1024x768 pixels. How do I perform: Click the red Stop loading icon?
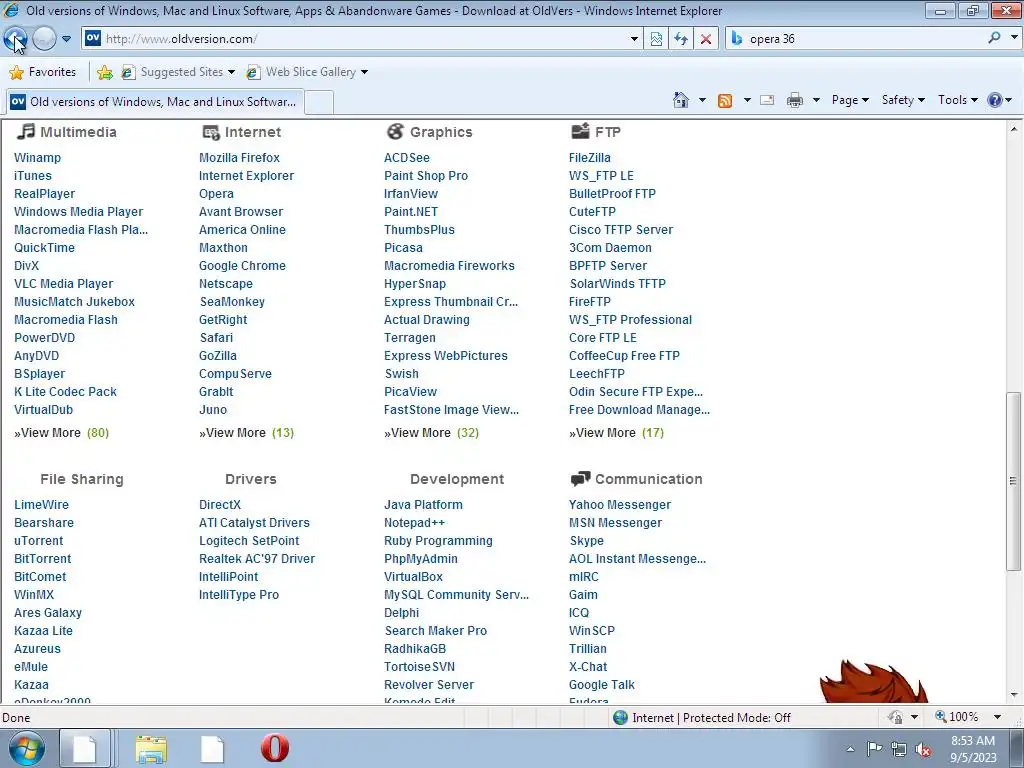tap(705, 39)
